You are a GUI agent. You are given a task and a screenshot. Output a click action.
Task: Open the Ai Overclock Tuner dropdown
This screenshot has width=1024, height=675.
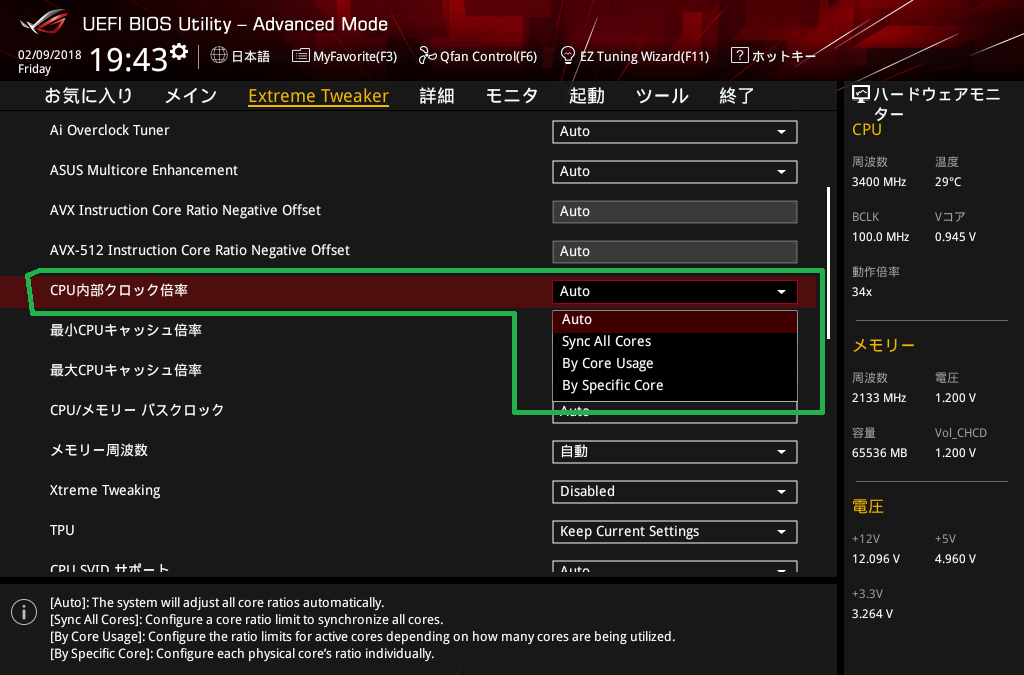675,131
